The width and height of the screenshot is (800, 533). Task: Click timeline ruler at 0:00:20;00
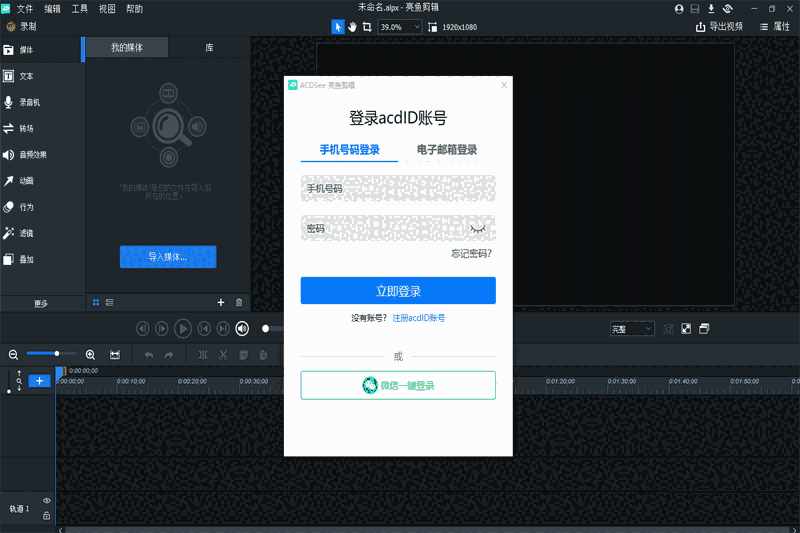tap(192, 382)
